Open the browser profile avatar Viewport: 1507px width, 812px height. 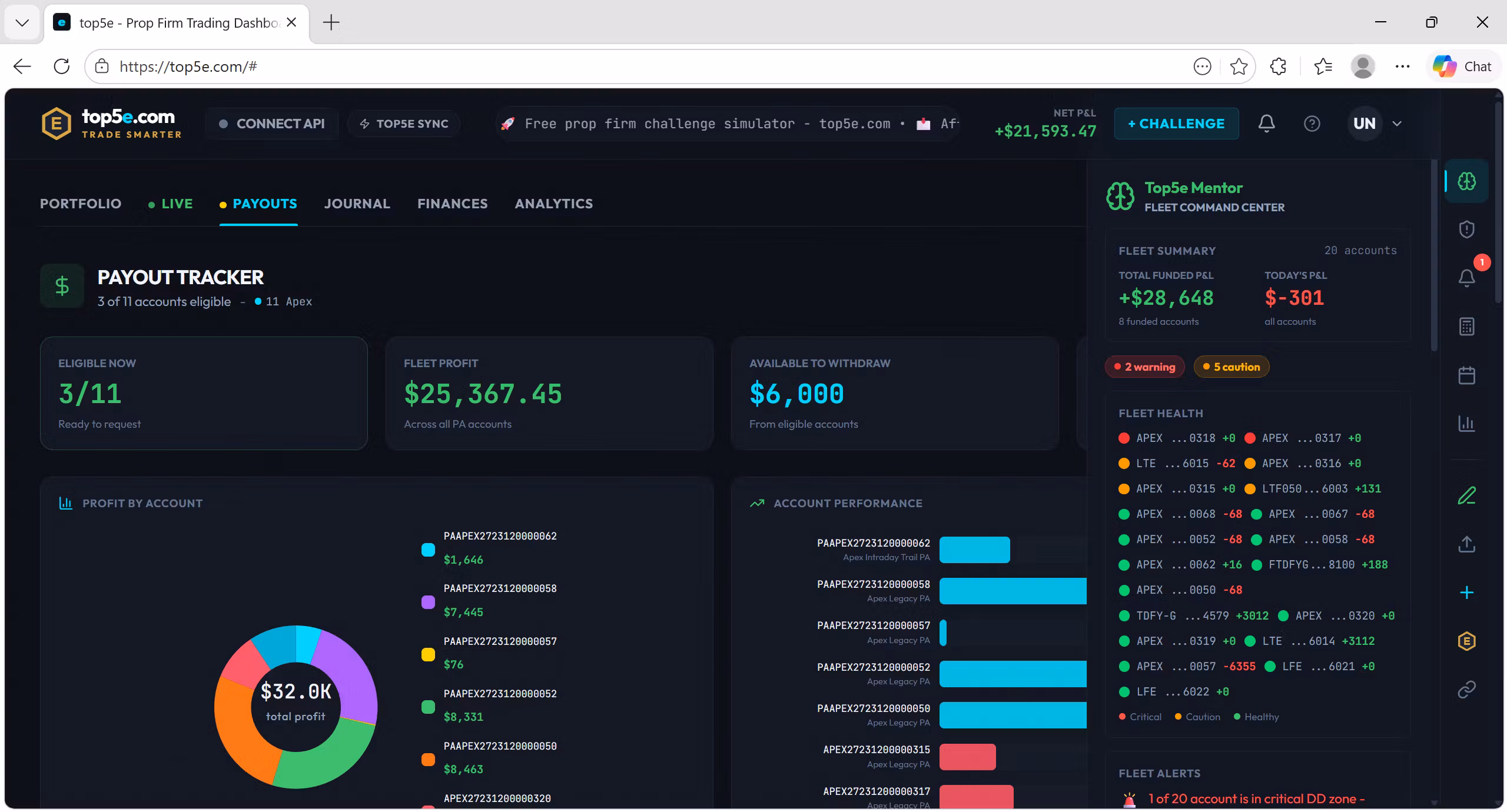1362,66
